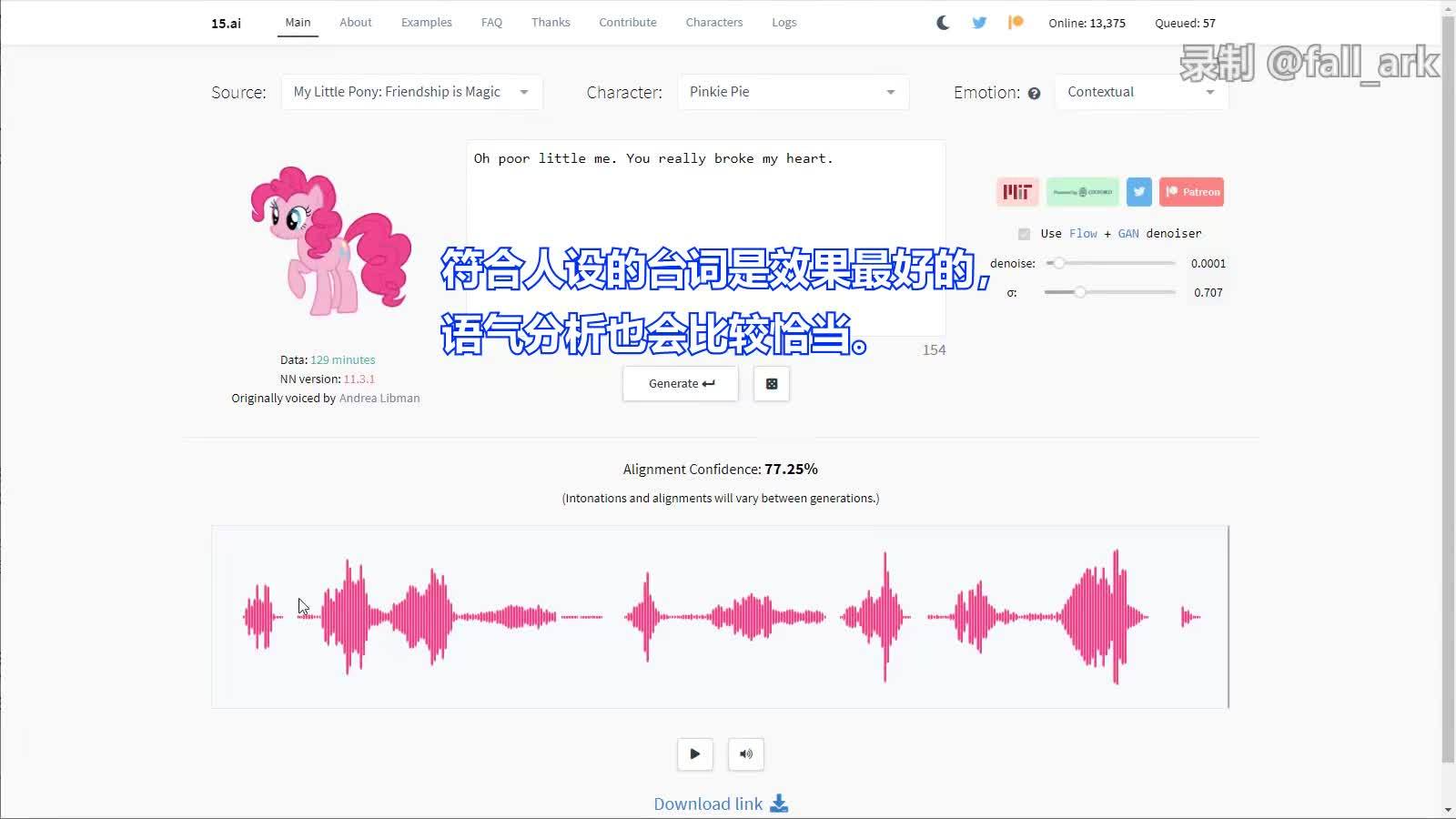Click the NN version 11.3.1 link
The height and width of the screenshot is (819, 1456).
359,379
